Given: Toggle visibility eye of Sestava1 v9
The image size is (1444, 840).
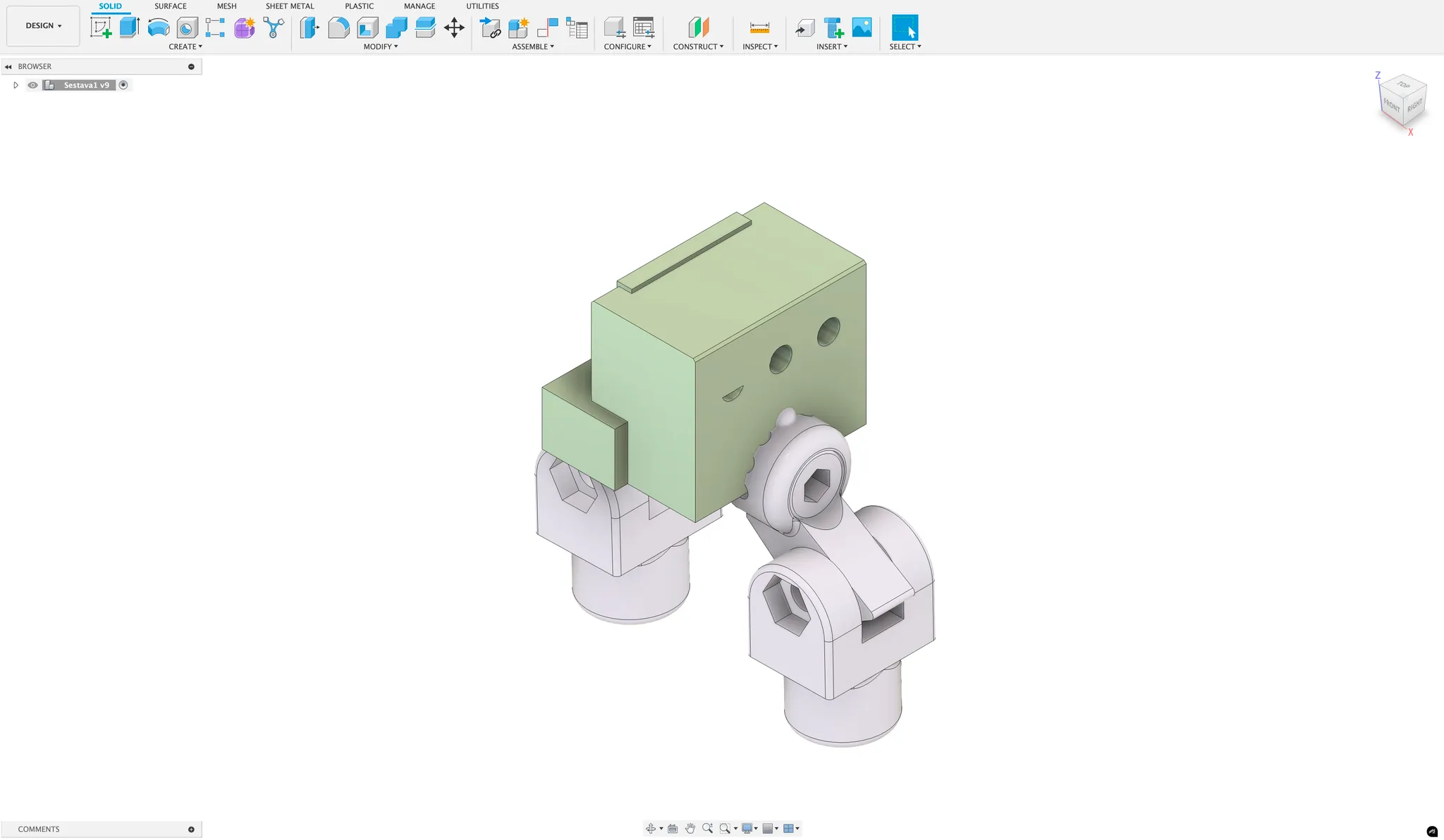Looking at the screenshot, I should 32,85.
